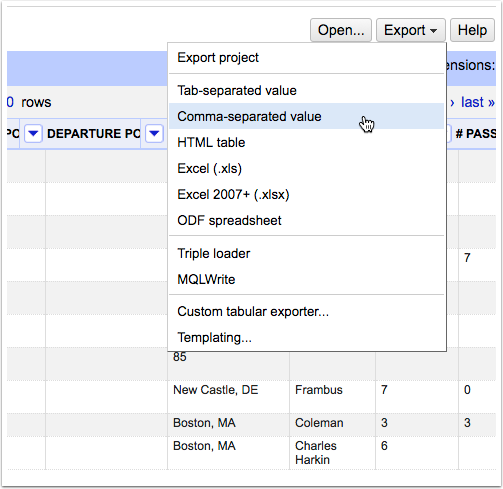Open column dropdown arrow right of DEPARTURE PO

tap(154, 134)
